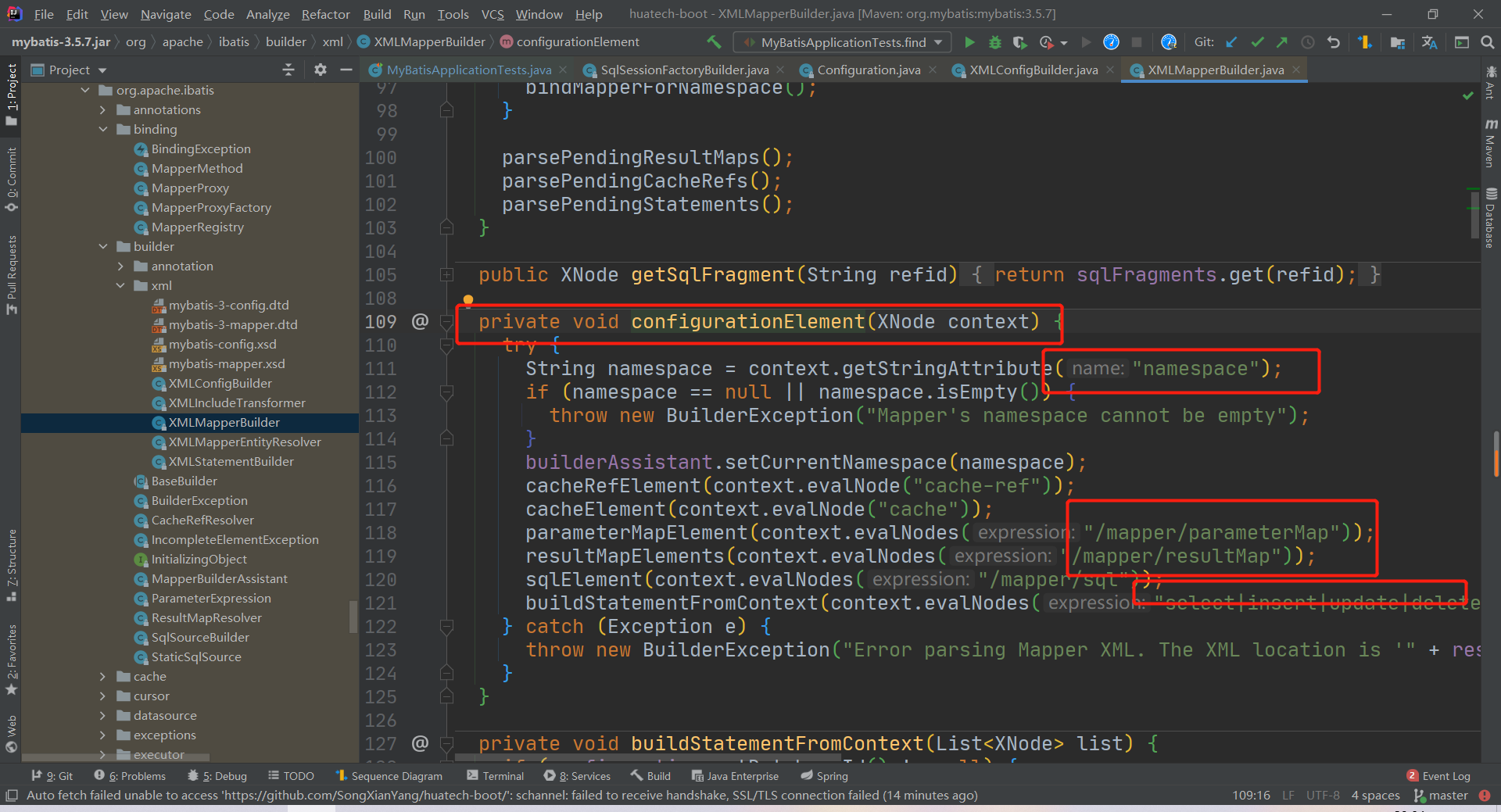Toggle the 2: Favorites side tool window
The width and height of the screenshot is (1501, 812).
(11, 660)
